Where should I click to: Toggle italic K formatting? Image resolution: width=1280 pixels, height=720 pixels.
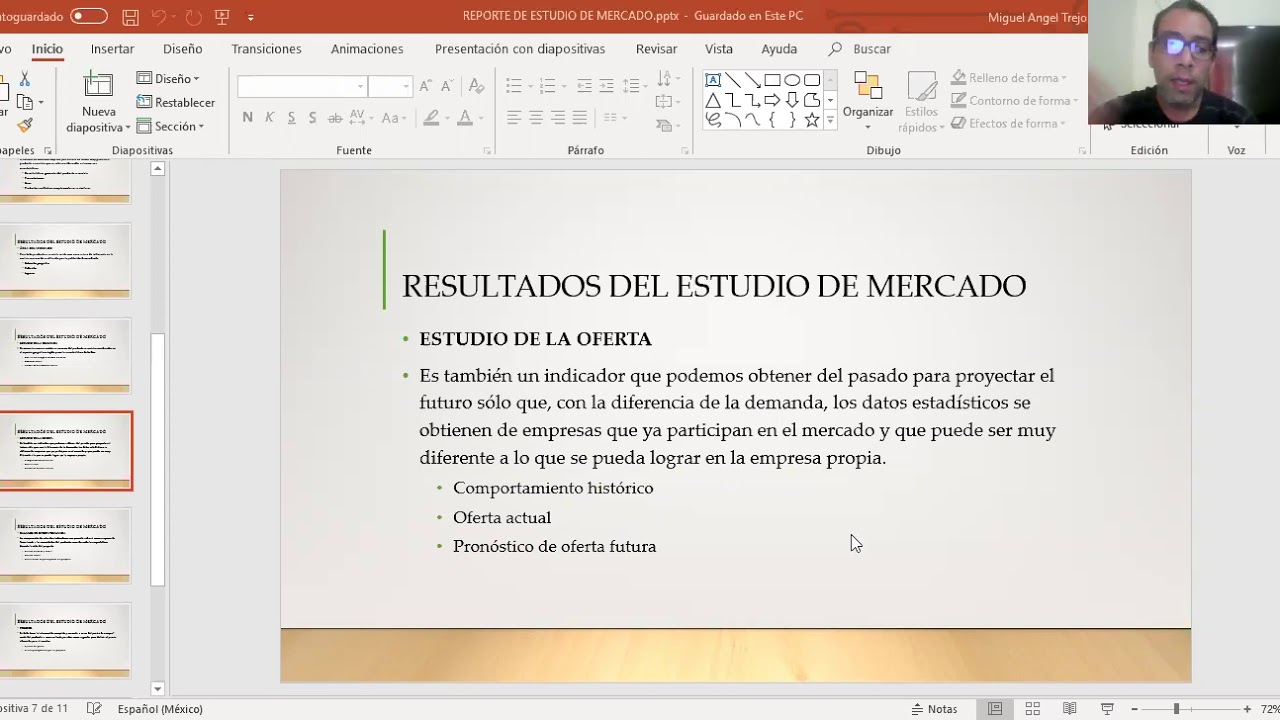click(x=269, y=118)
